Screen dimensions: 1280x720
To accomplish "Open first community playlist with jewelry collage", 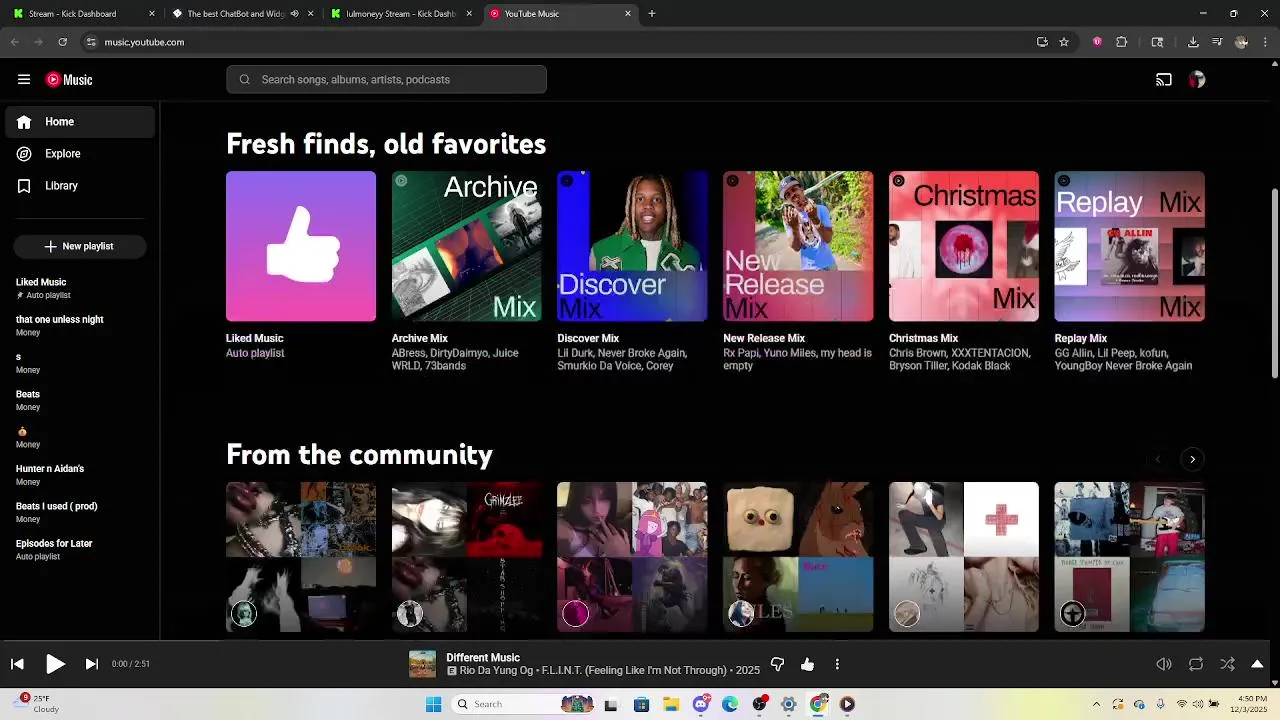I will (301, 557).
